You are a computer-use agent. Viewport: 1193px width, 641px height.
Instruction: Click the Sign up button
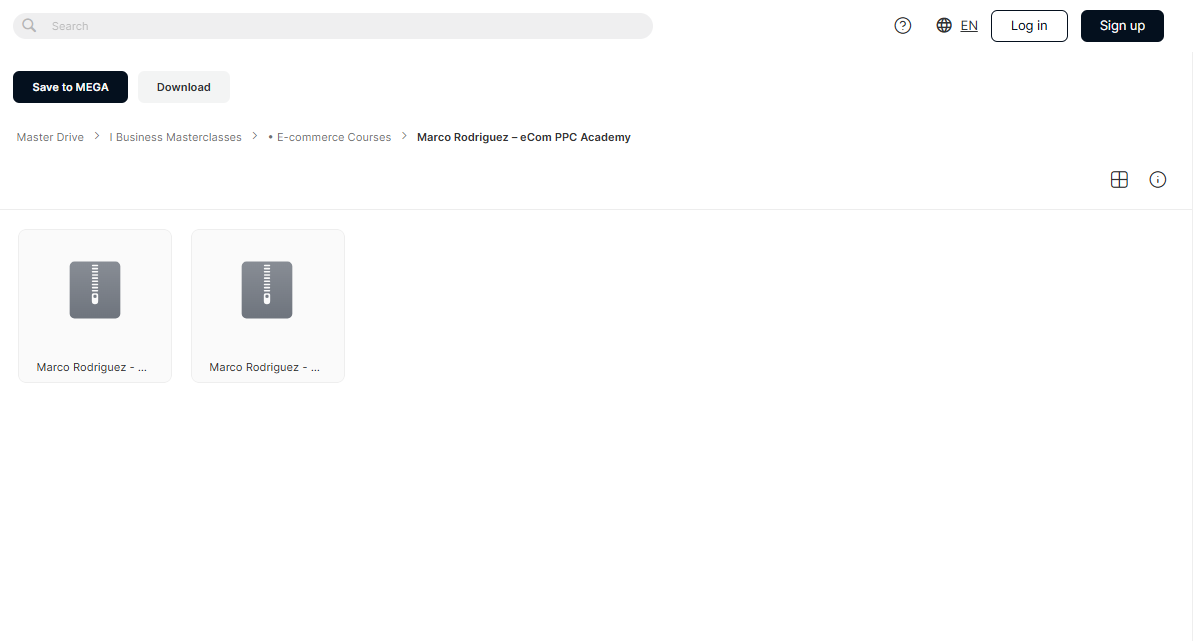click(x=1121, y=26)
